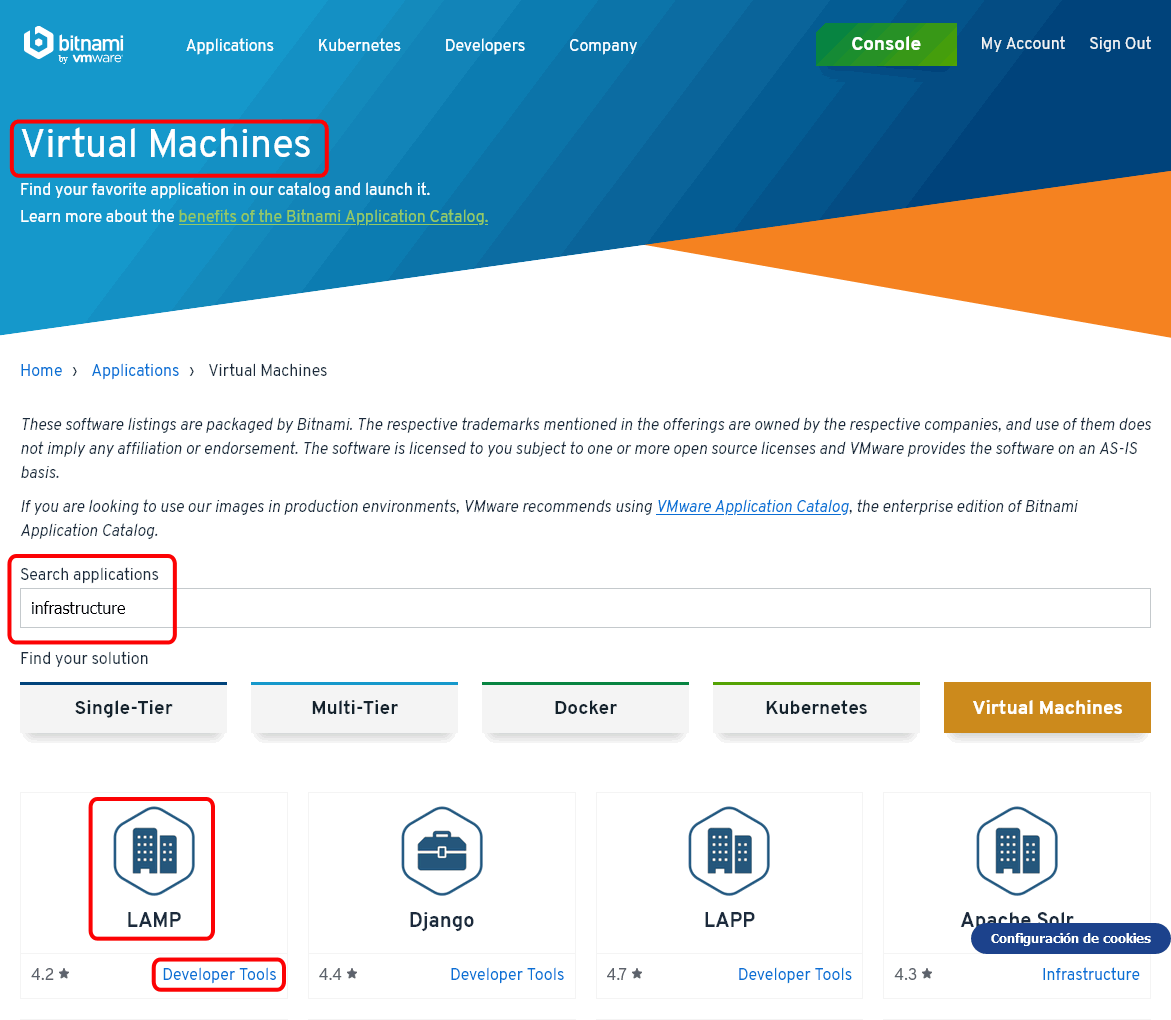Open the Developers menu
The height and width of the screenshot is (1020, 1171).
485,46
